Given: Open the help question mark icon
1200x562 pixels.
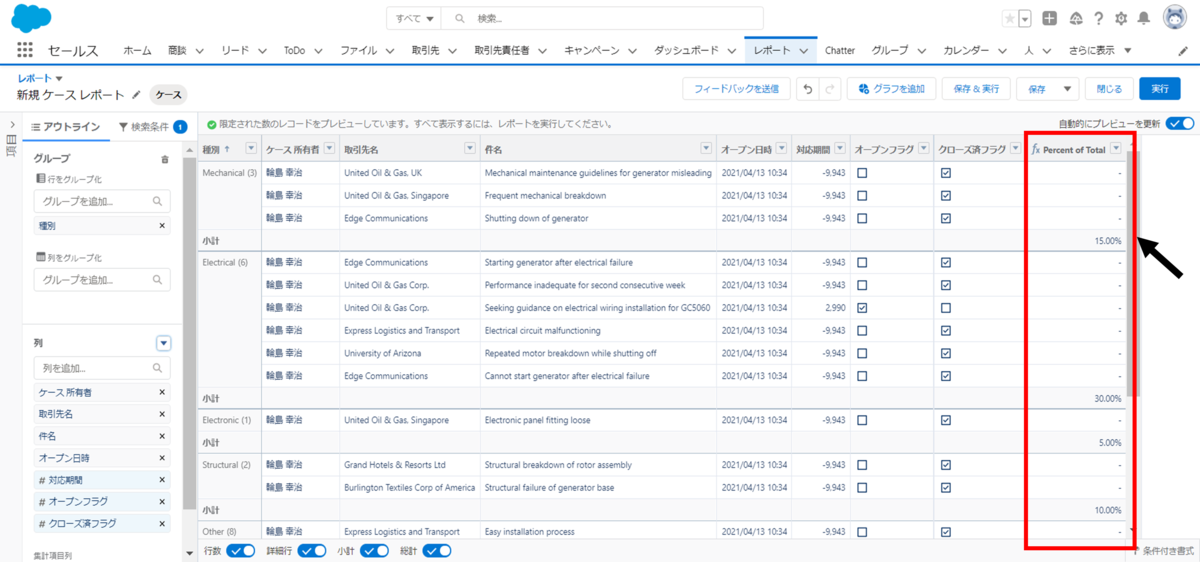Looking at the screenshot, I should (1098, 18).
